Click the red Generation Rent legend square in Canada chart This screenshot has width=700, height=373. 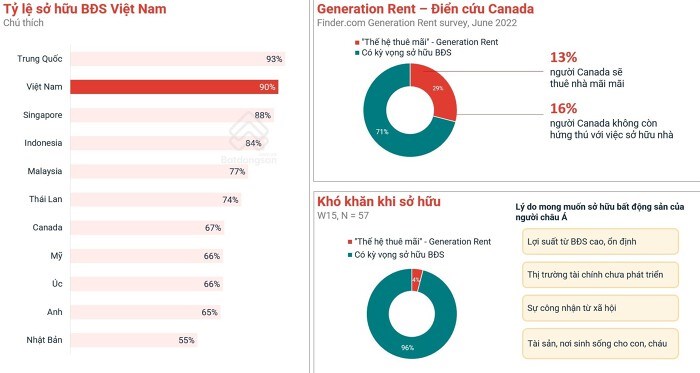[357, 43]
